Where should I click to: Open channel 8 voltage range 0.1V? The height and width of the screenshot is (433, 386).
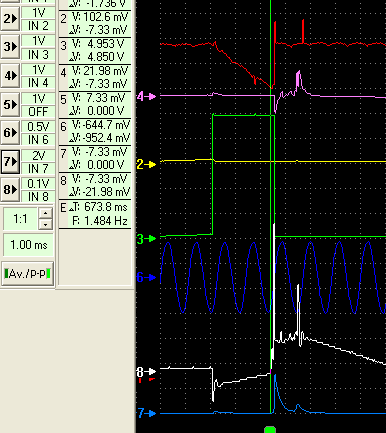click(38, 184)
